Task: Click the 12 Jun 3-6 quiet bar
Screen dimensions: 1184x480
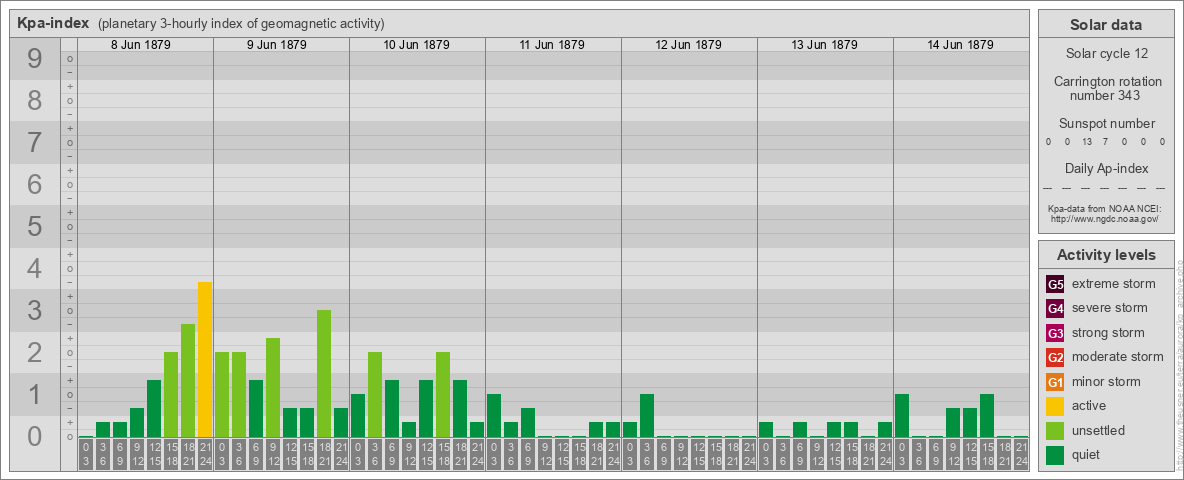Action: tap(647, 415)
